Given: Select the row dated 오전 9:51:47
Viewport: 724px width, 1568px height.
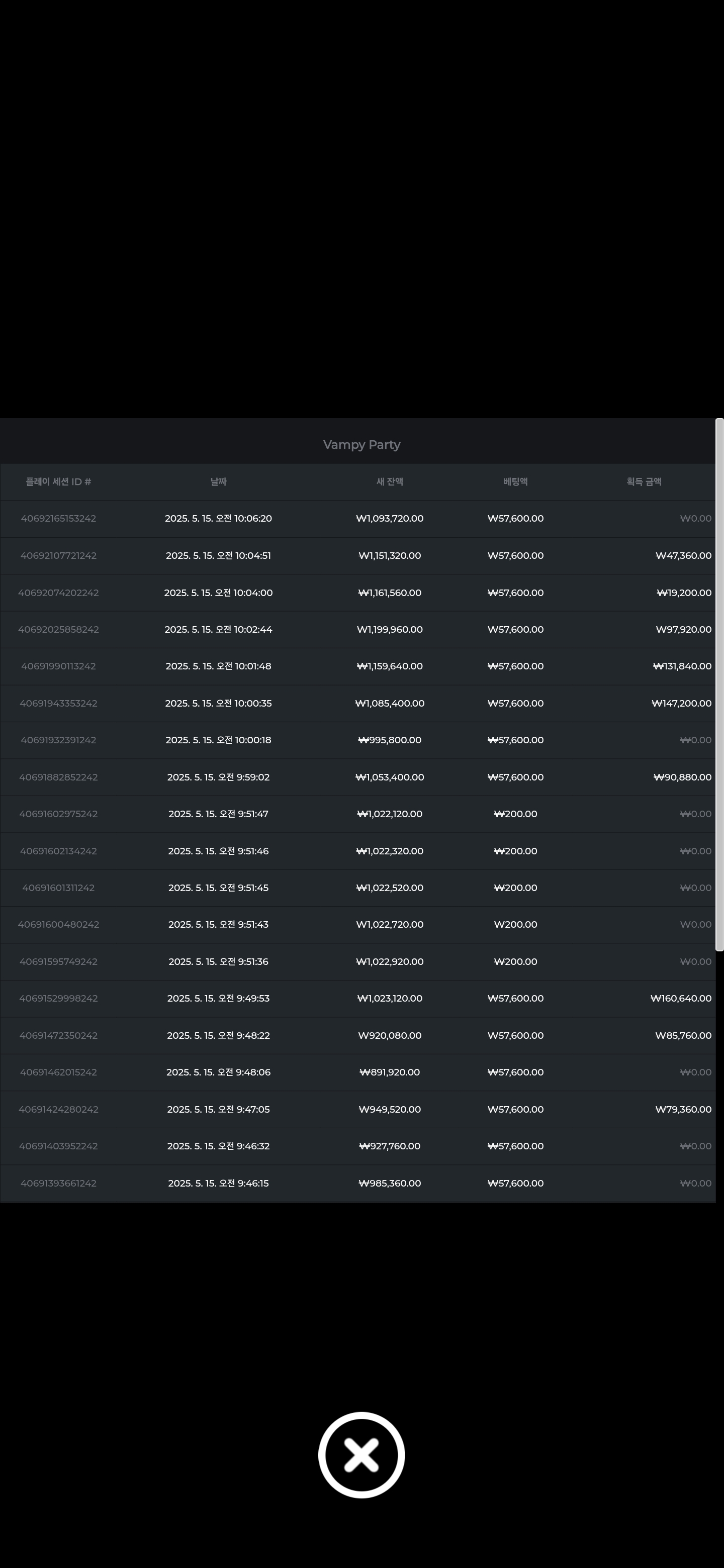Looking at the screenshot, I should 358,814.
